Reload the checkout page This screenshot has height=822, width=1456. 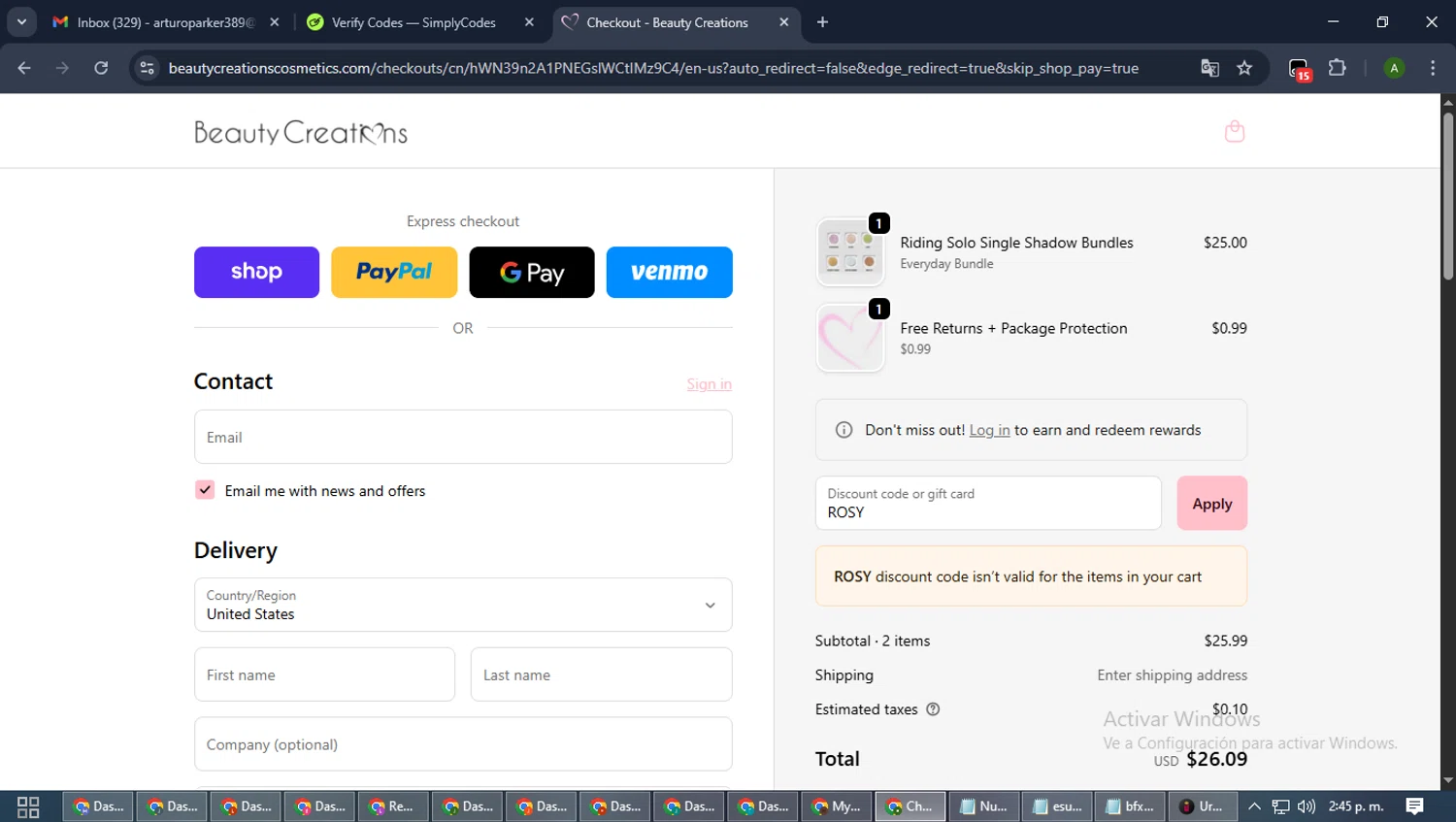tap(101, 68)
